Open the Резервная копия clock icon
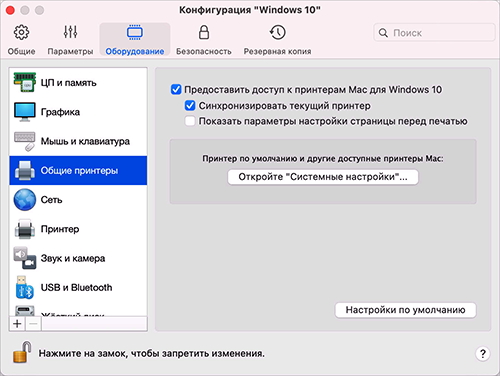Image resolution: width=500 pixels, height=376 pixels. click(x=277, y=32)
